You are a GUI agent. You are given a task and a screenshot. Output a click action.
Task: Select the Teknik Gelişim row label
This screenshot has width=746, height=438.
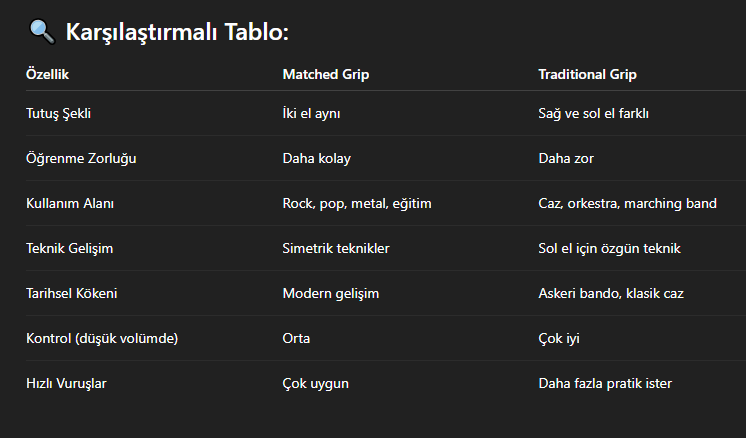[68, 248]
